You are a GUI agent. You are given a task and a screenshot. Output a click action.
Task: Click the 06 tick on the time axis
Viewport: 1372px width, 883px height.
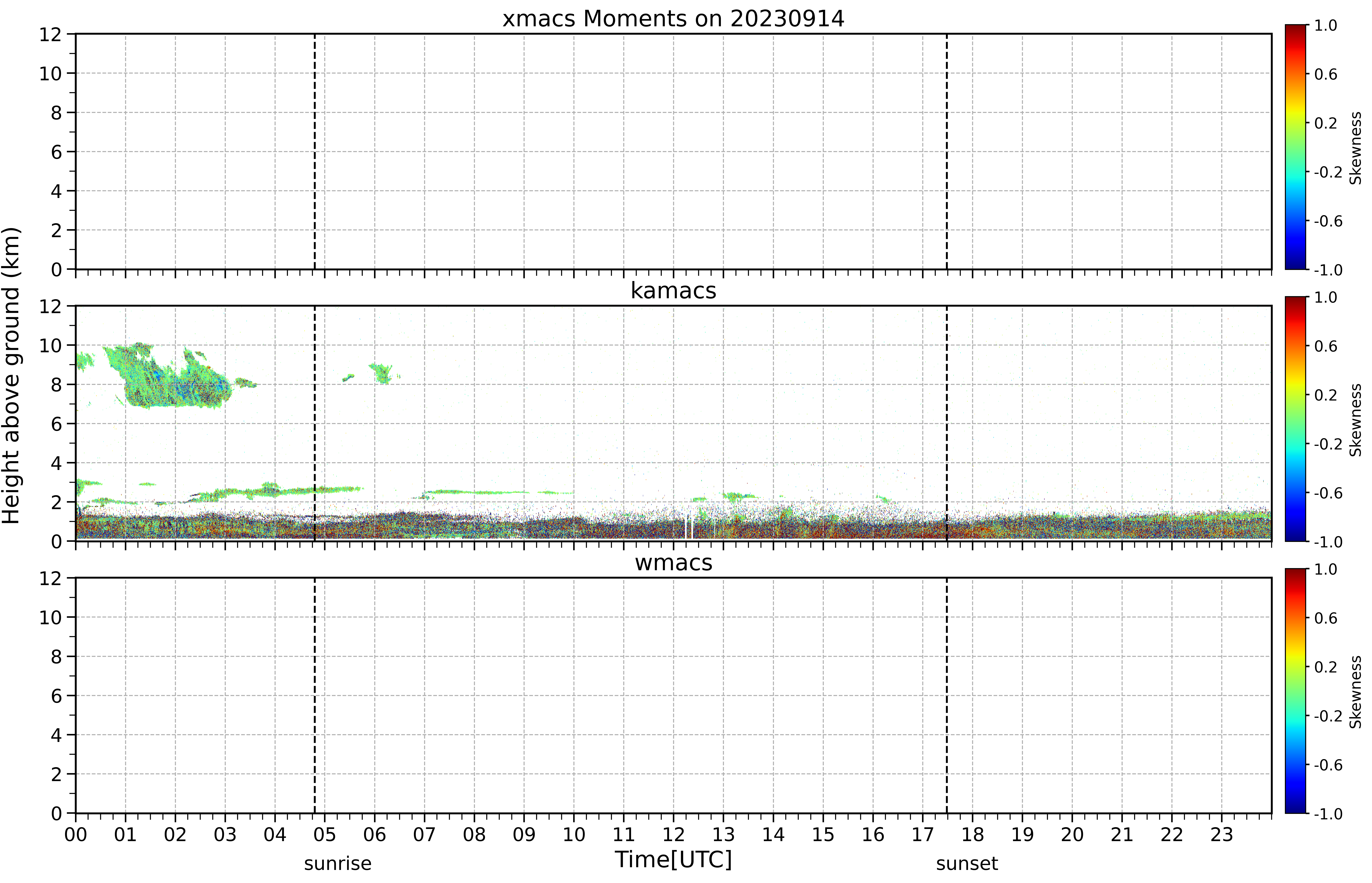coord(374,835)
